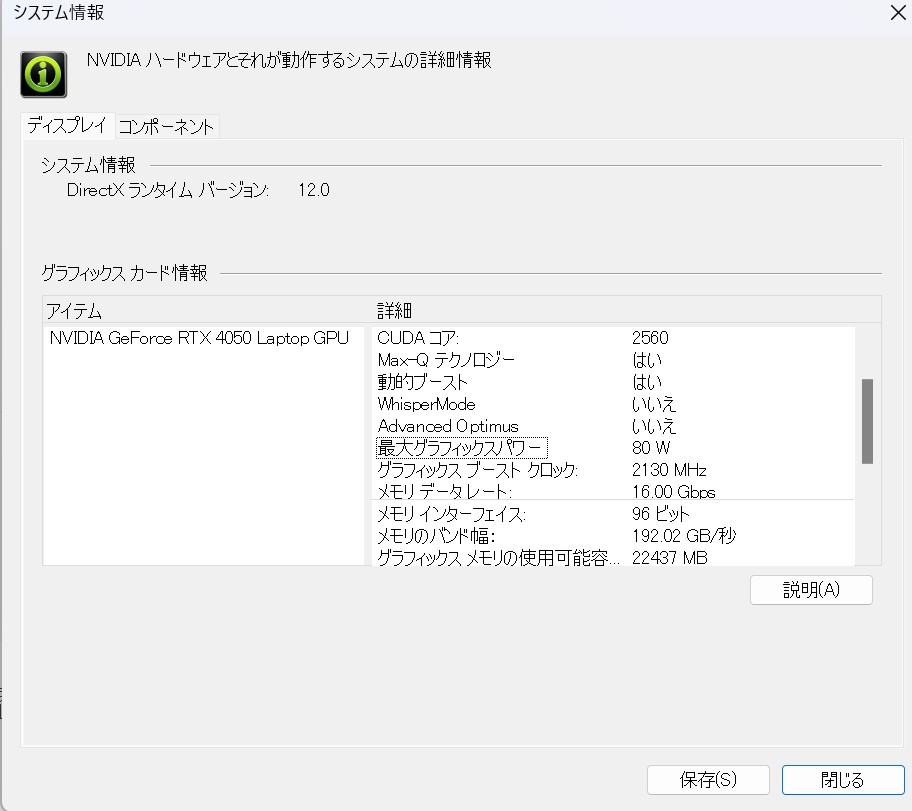Click the 閉じる button
This screenshot has width=912, height=811.
843,780
